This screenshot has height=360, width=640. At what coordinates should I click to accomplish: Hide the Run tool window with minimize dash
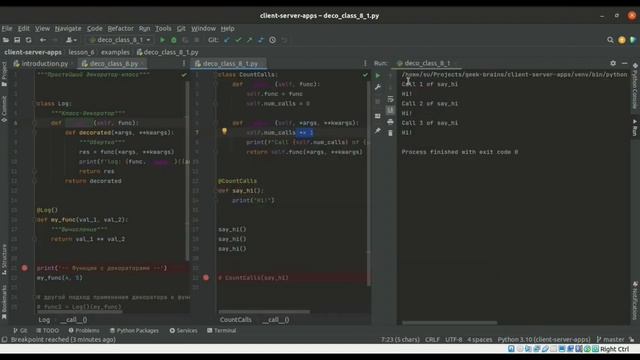(624, 63)
